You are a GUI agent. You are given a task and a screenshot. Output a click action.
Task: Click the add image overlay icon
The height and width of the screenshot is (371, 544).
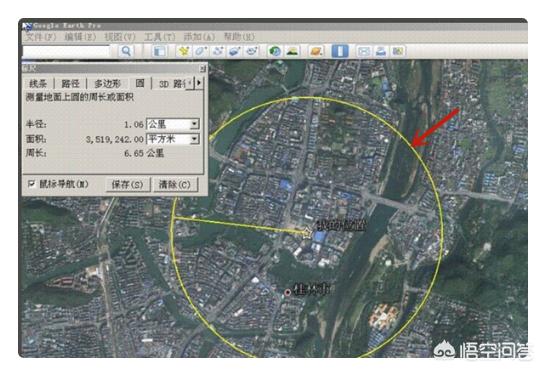point(235,51)
